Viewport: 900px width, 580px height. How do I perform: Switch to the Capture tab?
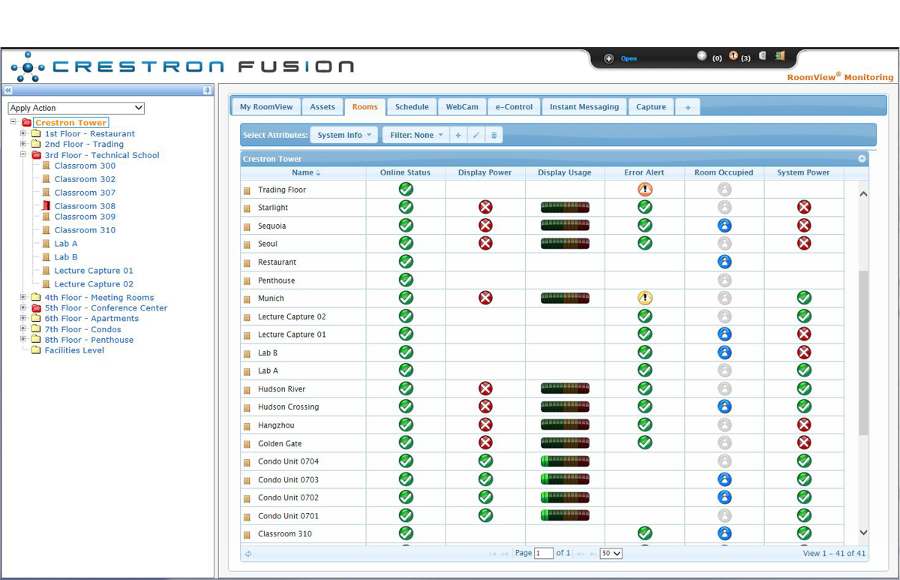(x=651, y=107)
